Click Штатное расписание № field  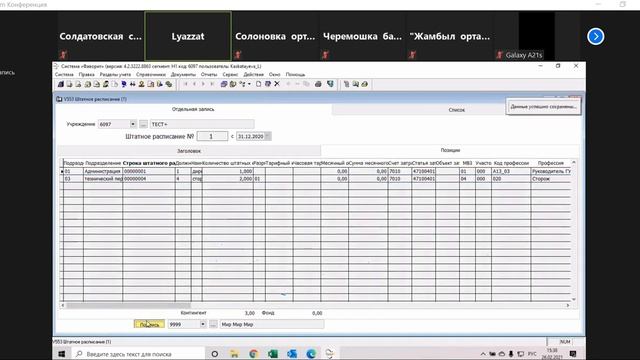pos(212,136)
